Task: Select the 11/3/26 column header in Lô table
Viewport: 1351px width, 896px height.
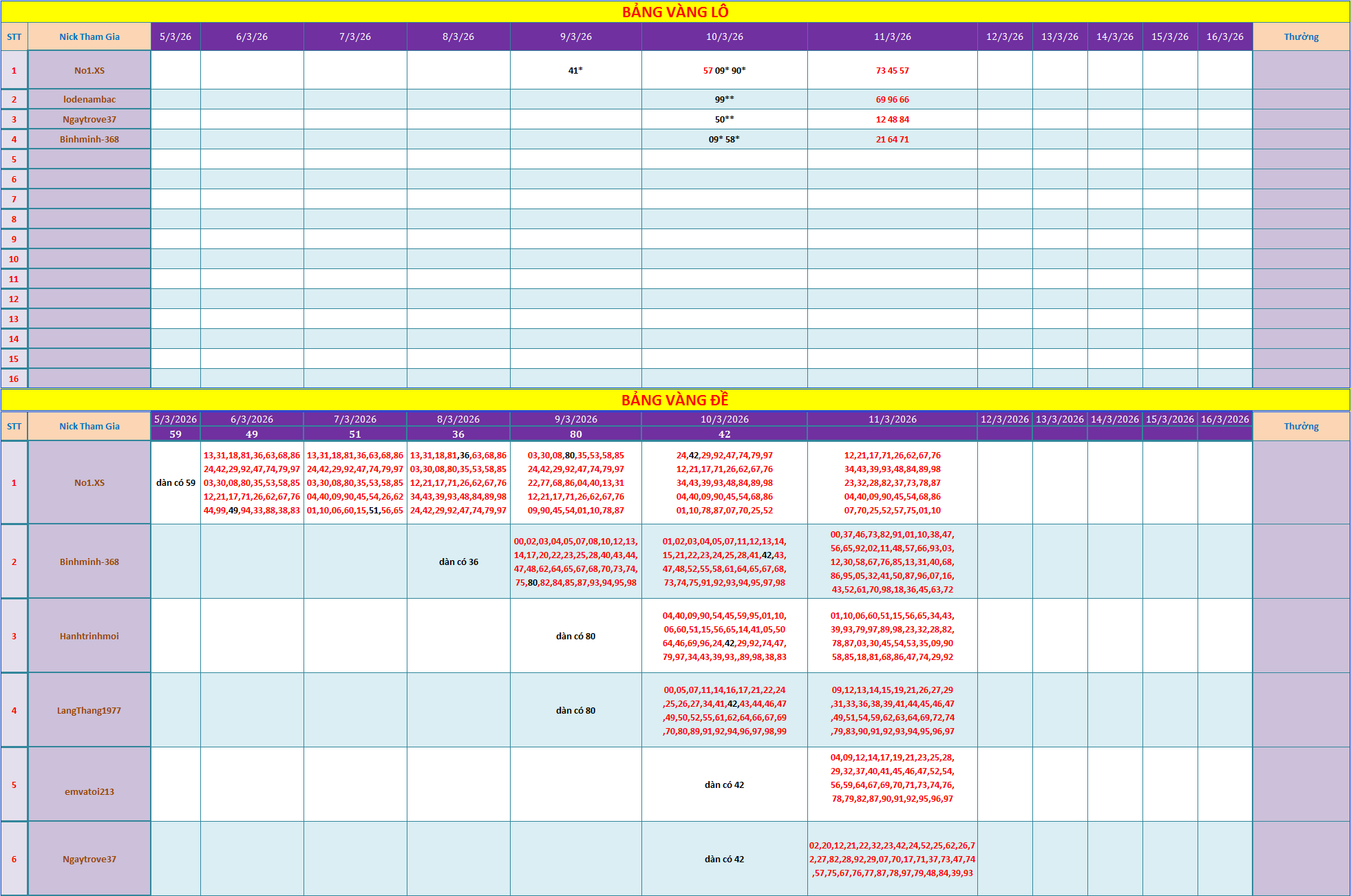Action: pyautogui.click(x=892, y=36)
